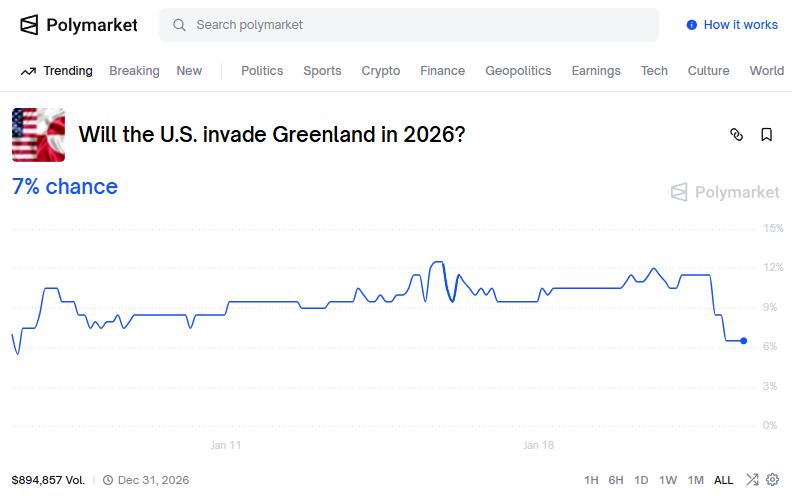Bookmark the Greenland invasion market
This screenshot has height=500, width=792.
click(767, 135)
